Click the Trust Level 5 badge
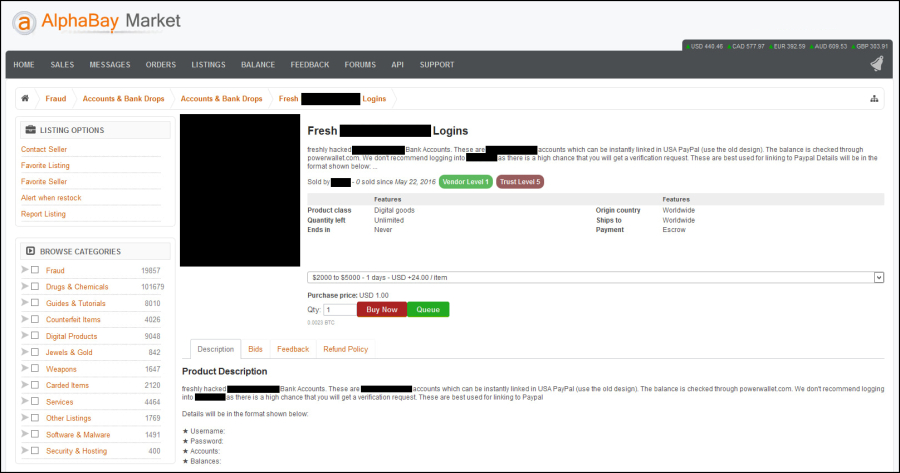This screenshot has width=900, height=473. (x=520, y=181)
